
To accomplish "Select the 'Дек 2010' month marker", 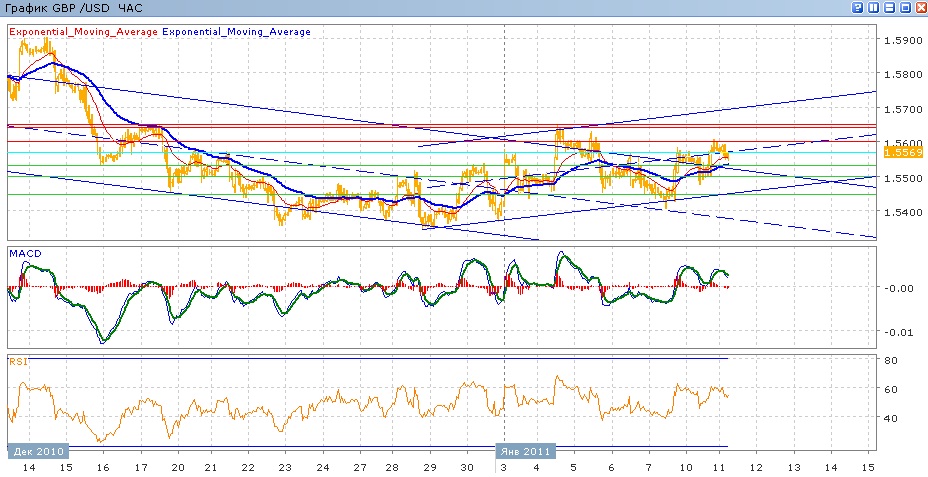I will click(38, 451).
